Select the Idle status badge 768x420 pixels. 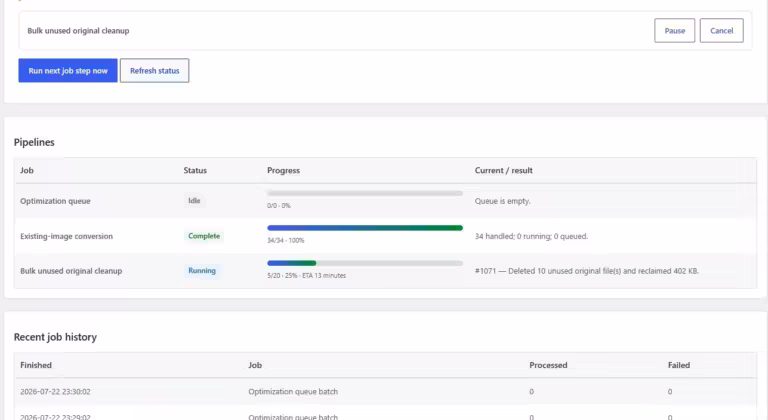pyautogui.click(x=194, y=200)
